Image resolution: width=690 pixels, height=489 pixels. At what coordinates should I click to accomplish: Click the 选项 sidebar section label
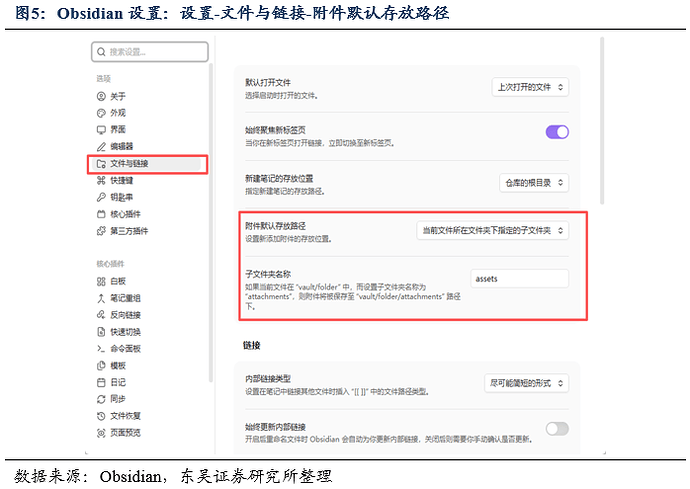[104, 79]
